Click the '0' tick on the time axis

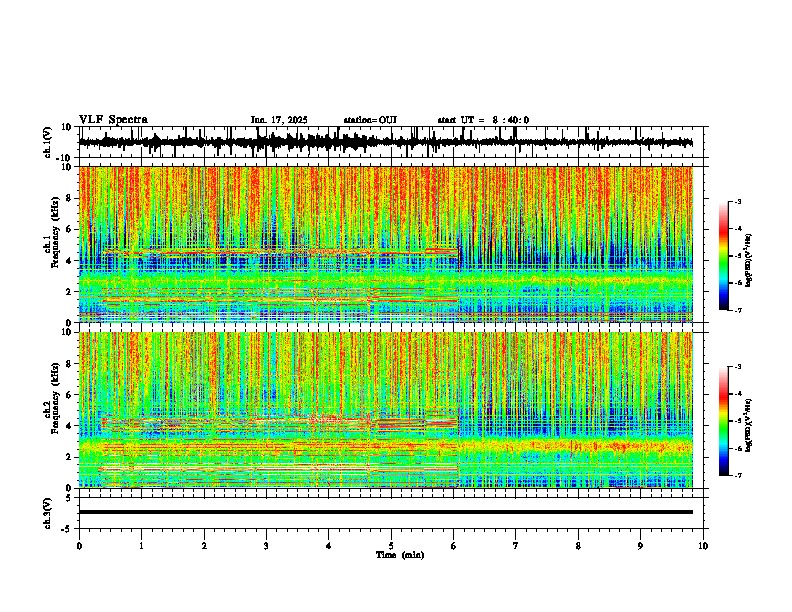(79, 546)
